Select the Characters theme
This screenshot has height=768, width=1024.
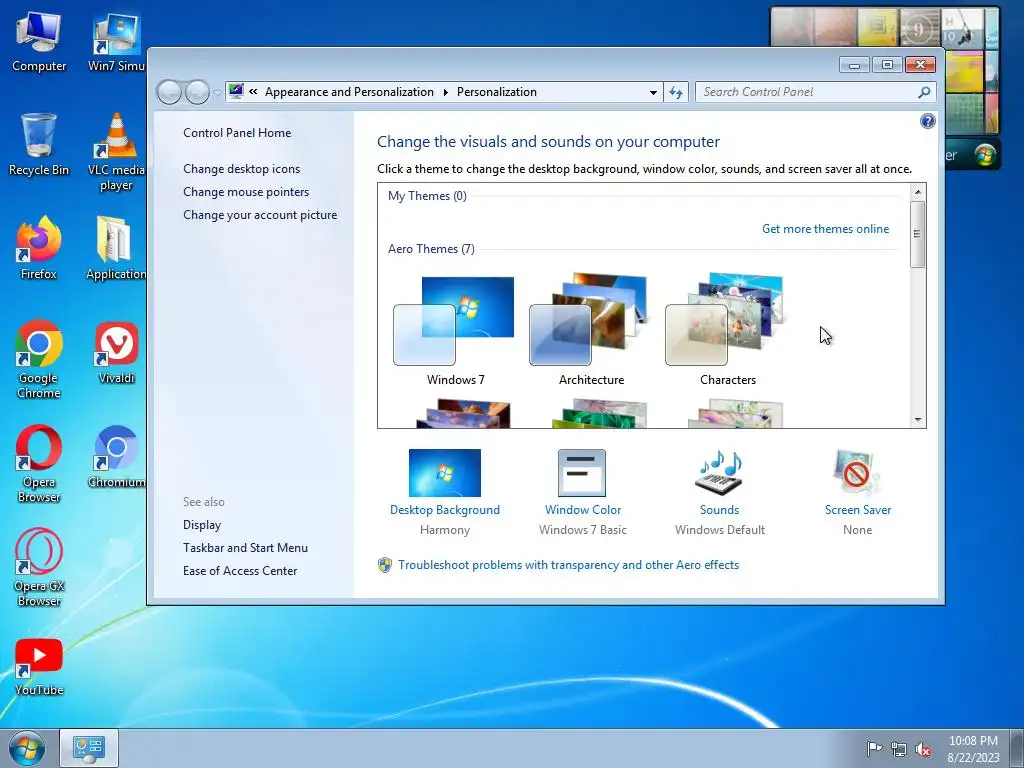click(x=727, y=330)
